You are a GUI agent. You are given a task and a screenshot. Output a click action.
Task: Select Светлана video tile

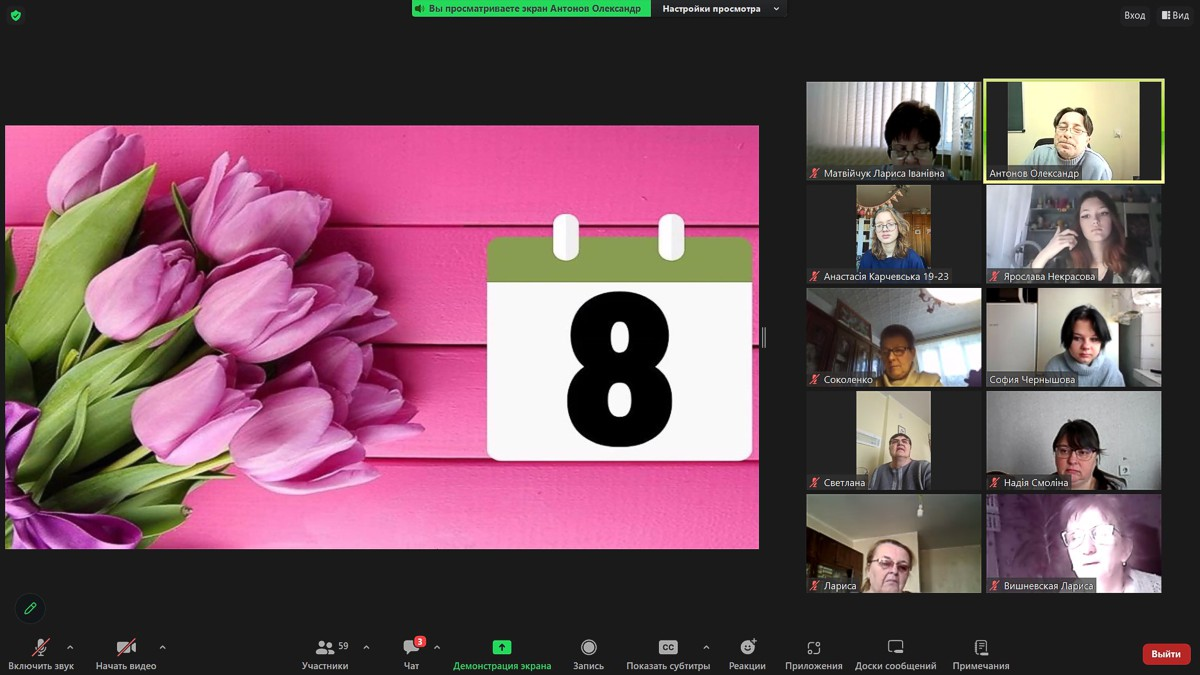coord(894,440)
